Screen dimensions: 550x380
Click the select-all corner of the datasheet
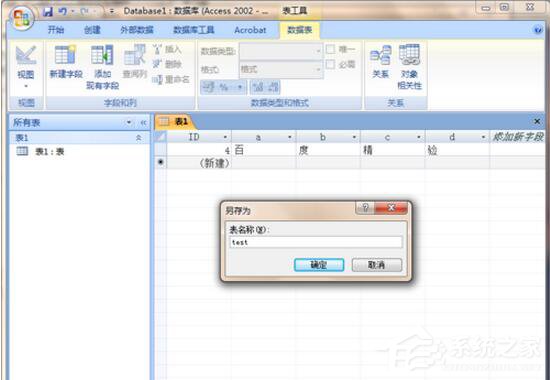pos(160,136)
